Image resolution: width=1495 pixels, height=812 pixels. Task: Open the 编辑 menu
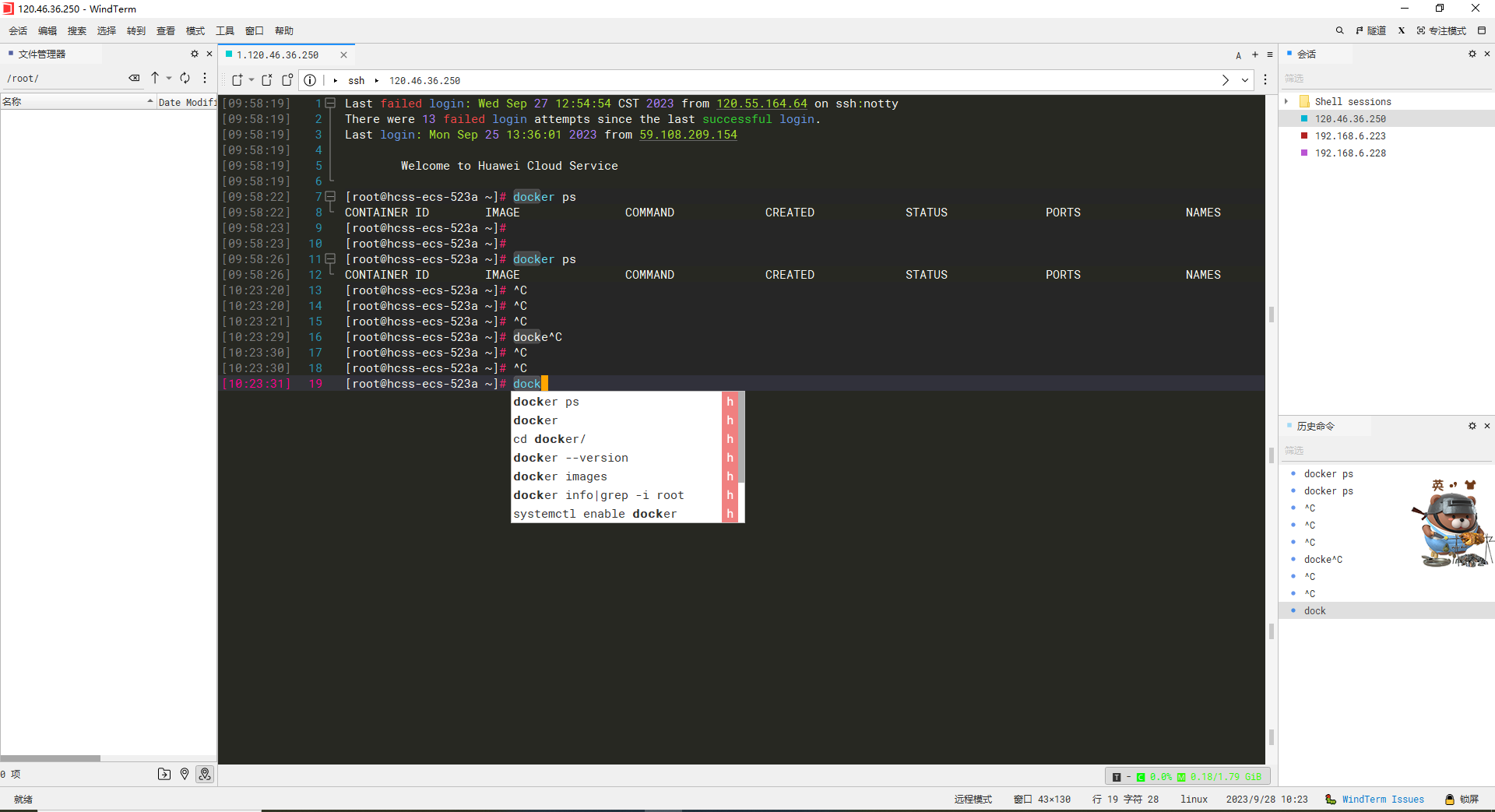pos(47,31)
